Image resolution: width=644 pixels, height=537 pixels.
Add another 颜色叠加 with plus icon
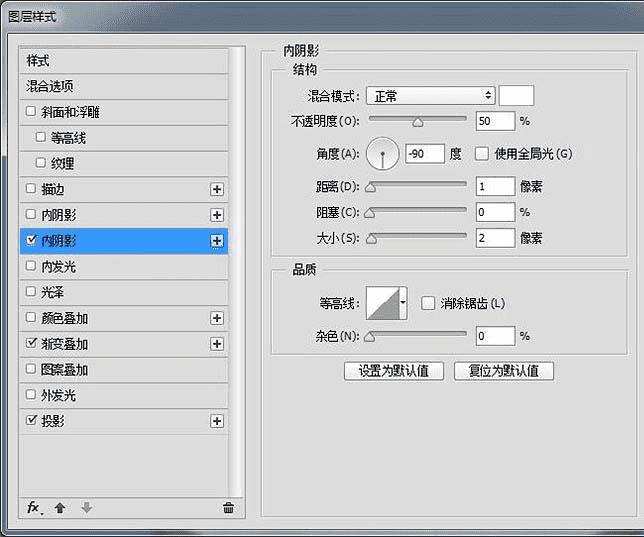pos(217,318)
